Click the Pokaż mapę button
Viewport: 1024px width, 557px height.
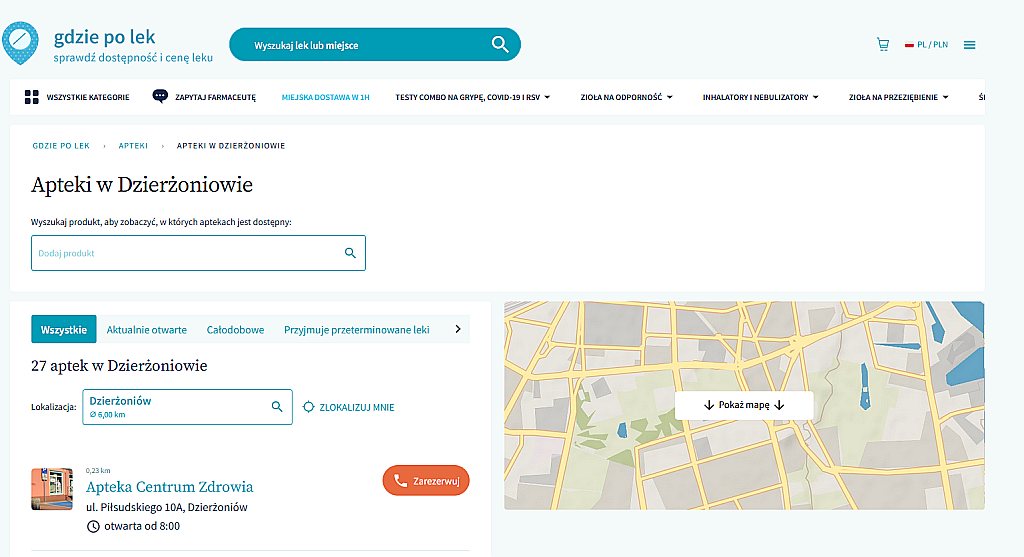(744, 405)
